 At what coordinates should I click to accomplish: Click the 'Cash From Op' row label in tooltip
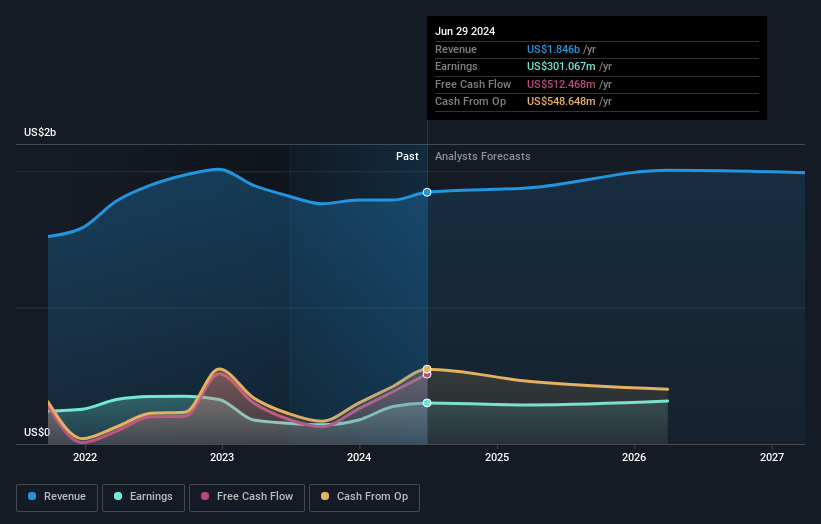[x=471, y=102]
